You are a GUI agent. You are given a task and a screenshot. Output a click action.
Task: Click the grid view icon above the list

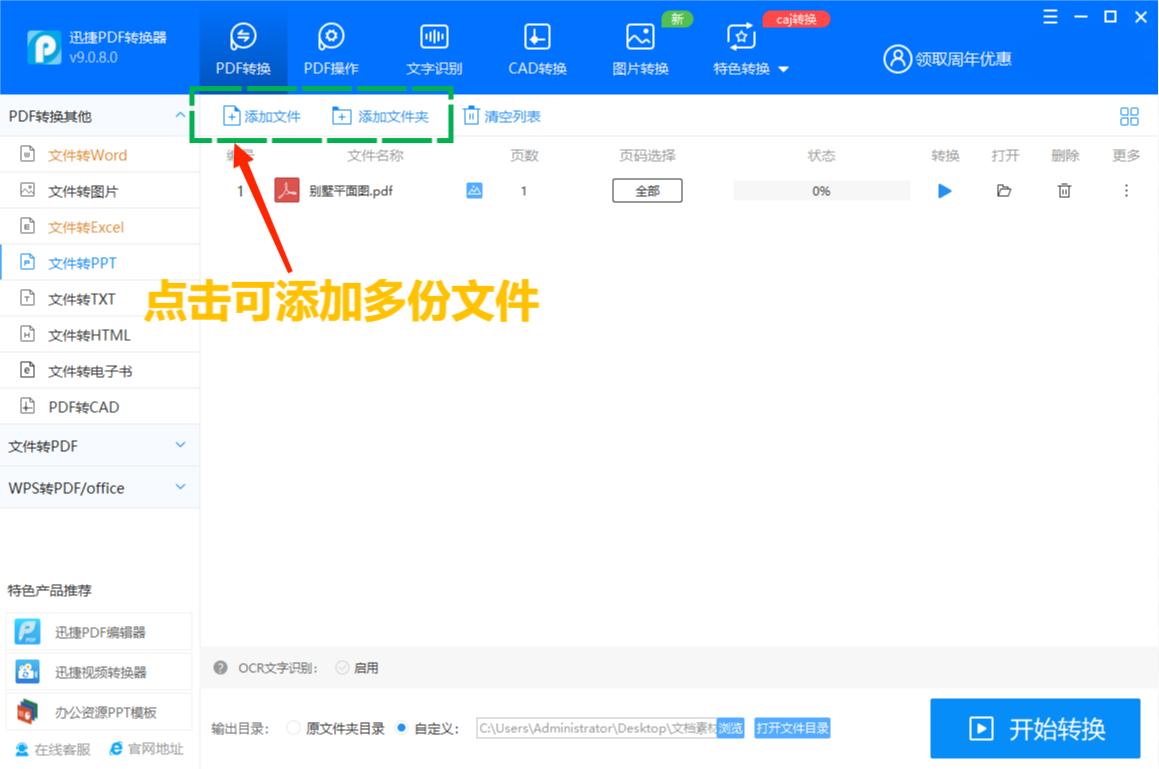pyautogui.click(x=1128, y=116)
